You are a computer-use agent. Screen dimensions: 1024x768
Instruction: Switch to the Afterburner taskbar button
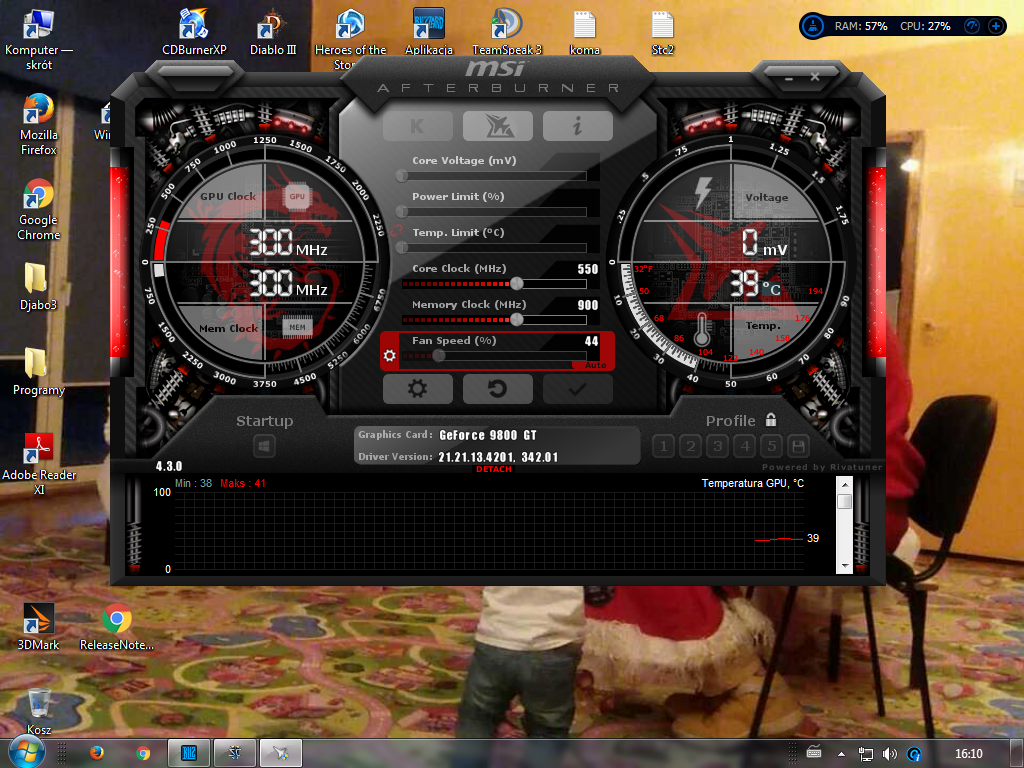pyautogui.click(x=281, y=753)
